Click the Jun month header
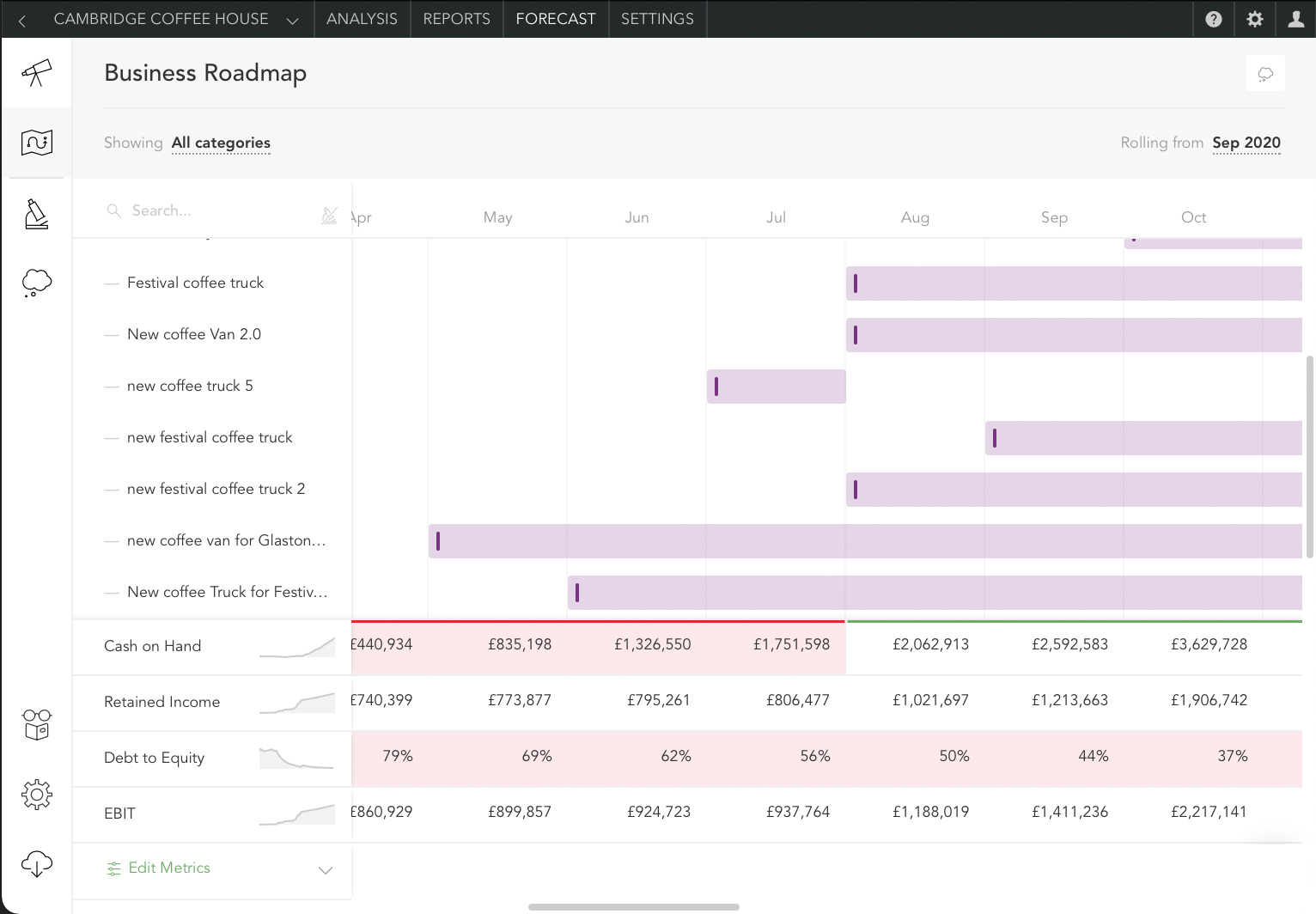Viewport: 1316px width, 914px height. click(x=637, y=217)
